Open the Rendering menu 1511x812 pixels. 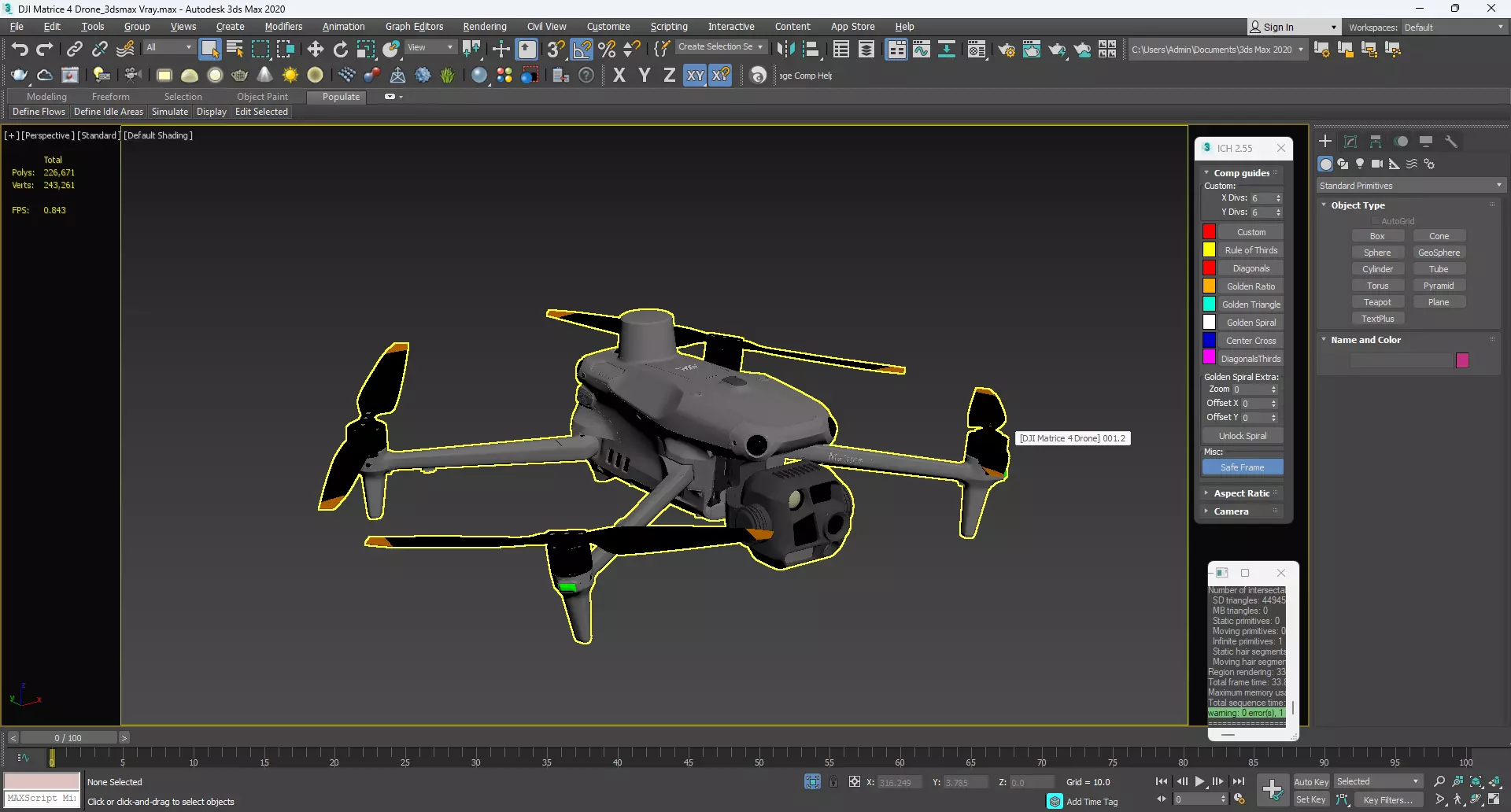pyautogui.click(x=485, y=27)
